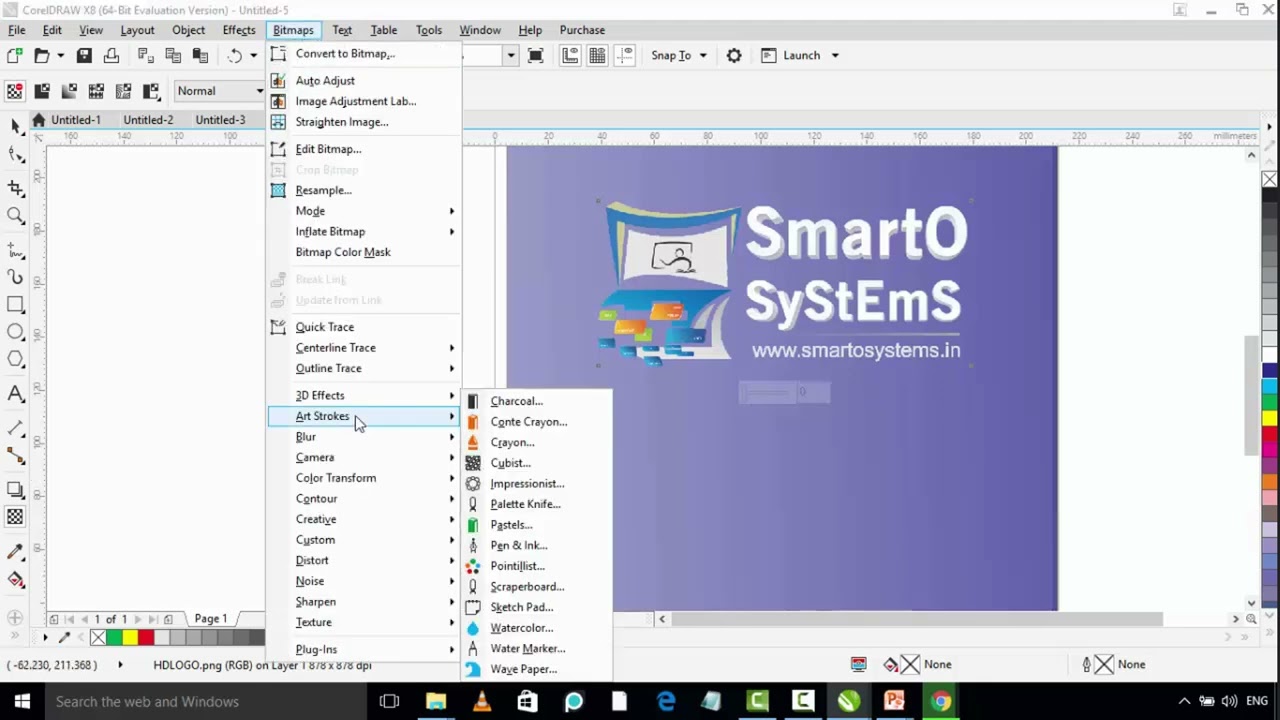Open Microsoft Edge from the taskbar
The height and width of the screenshot is (720, 1280).
tap(666, 701)
